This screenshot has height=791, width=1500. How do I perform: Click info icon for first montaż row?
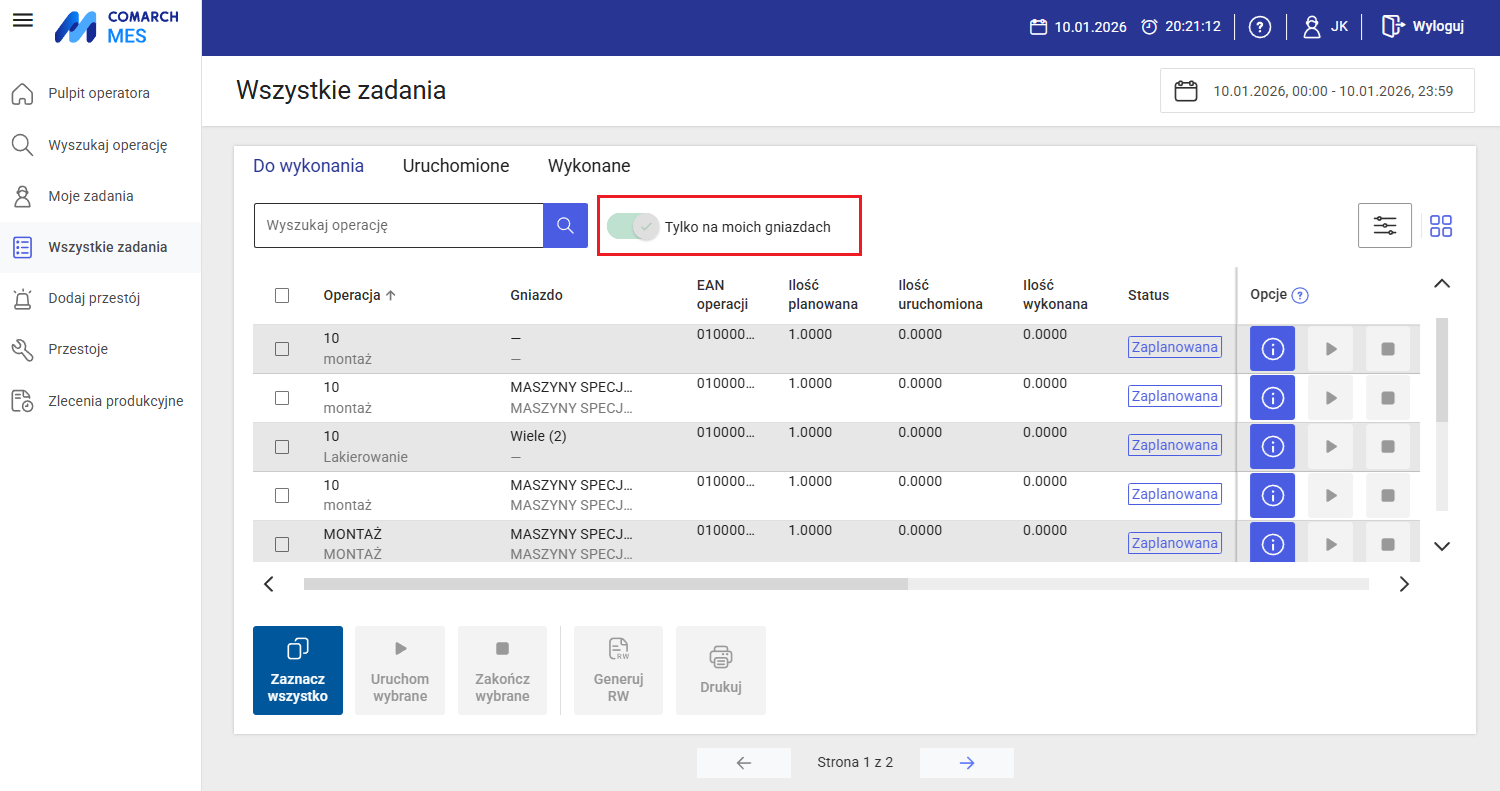1273,349
